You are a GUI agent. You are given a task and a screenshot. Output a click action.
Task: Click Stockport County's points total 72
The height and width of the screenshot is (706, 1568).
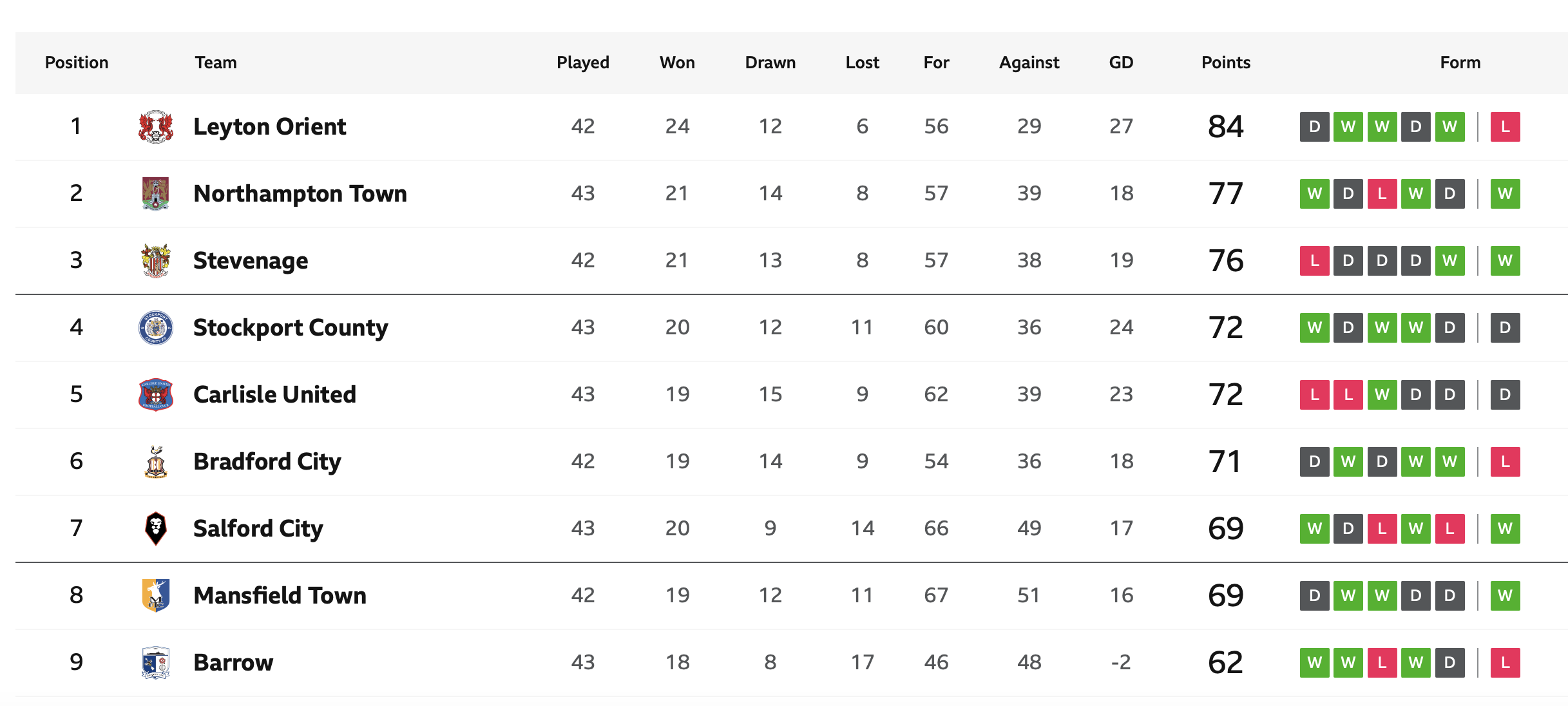point(1226,327)
